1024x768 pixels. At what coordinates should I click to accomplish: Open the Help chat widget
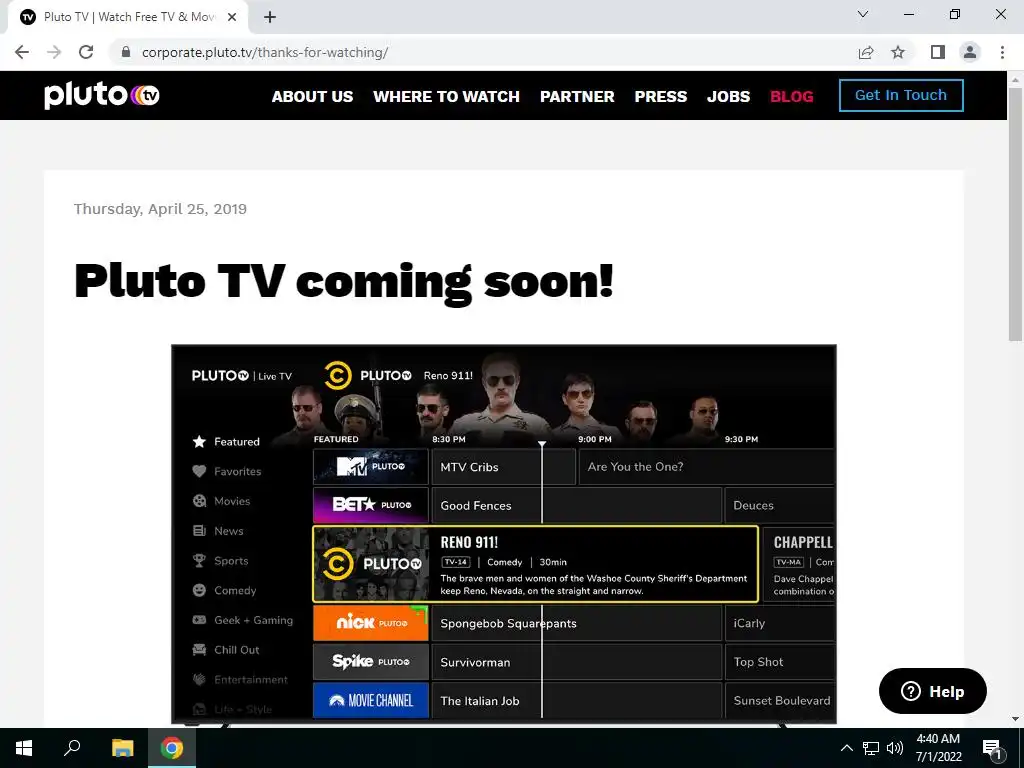click(933, 691)
